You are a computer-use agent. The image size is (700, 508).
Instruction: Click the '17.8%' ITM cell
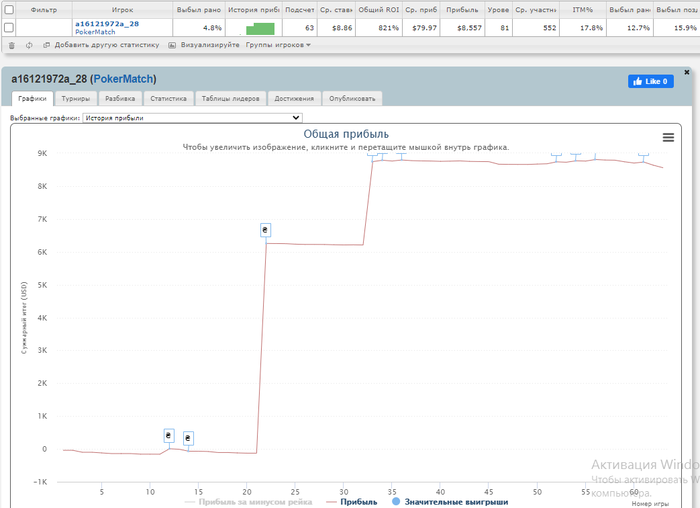click(x=583, y=28)
